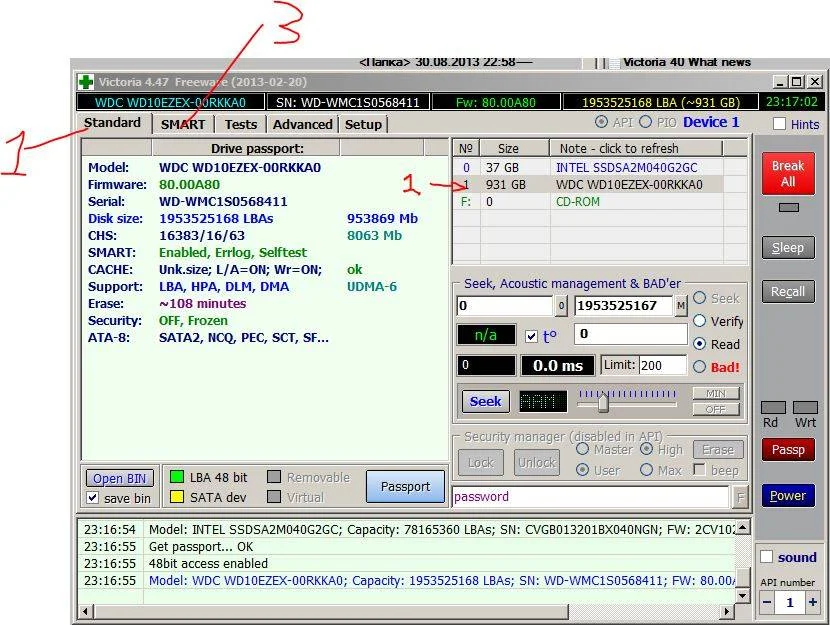
Task: Toggle the save bin checkbox
Action: click(x=93, y=498)
